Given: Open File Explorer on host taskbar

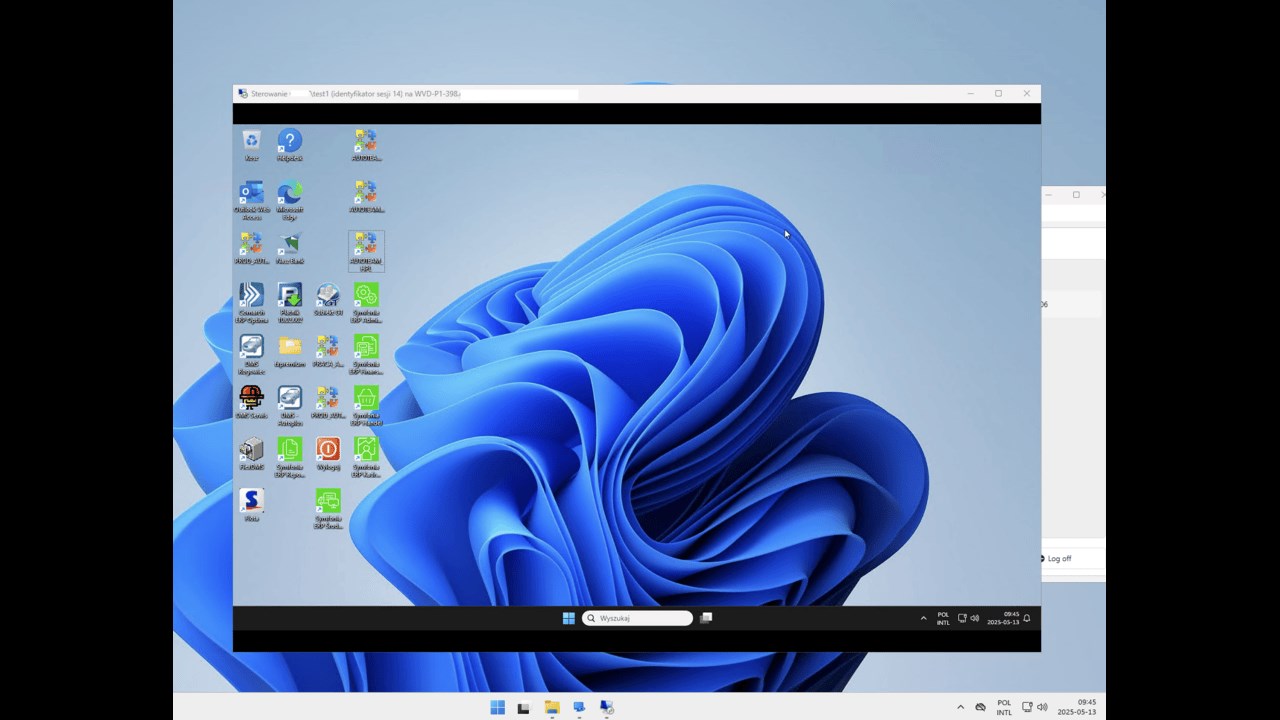Looking at the screenshot, I should pyautogui.click(x=551, y=707).
